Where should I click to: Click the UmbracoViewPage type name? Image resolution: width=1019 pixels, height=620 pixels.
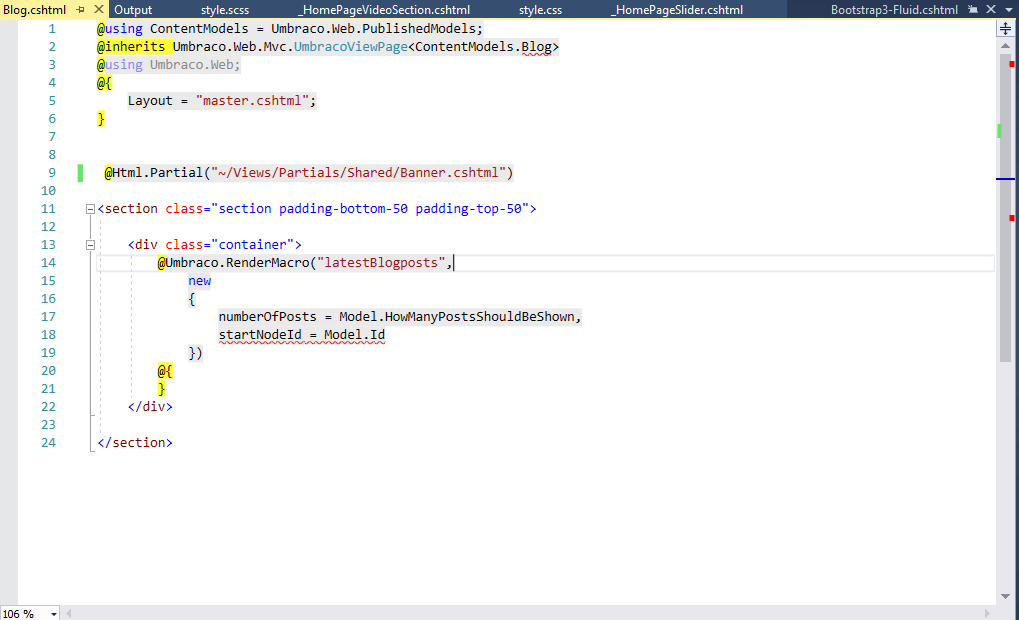[x=351, y=47]
